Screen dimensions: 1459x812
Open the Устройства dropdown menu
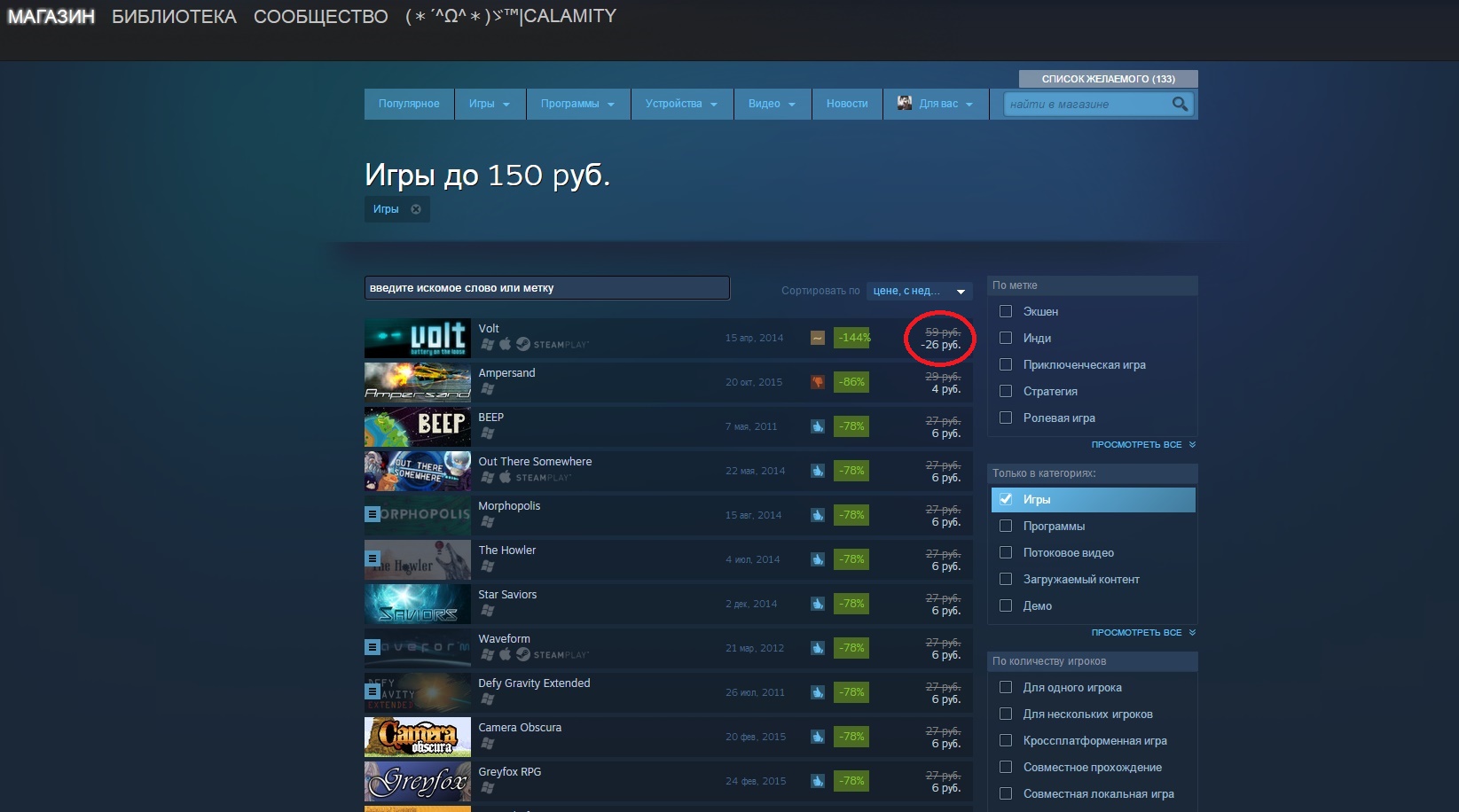click(682, 104)
